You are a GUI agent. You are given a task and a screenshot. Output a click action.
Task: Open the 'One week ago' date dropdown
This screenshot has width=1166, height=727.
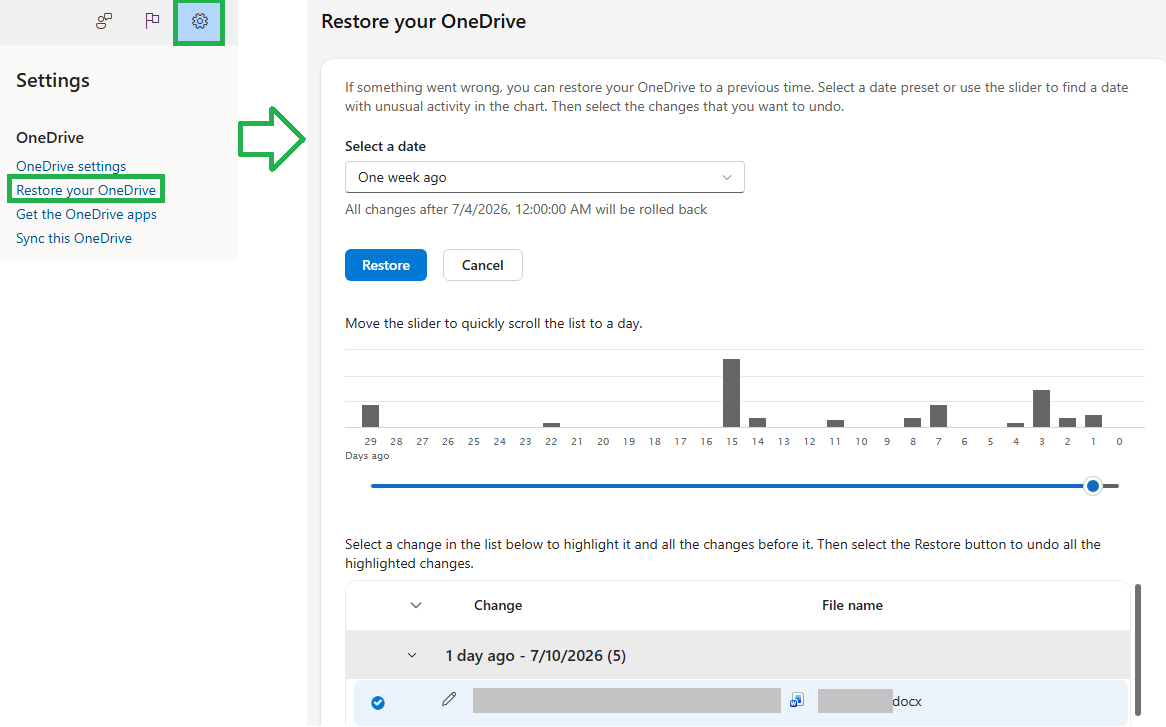544,177
